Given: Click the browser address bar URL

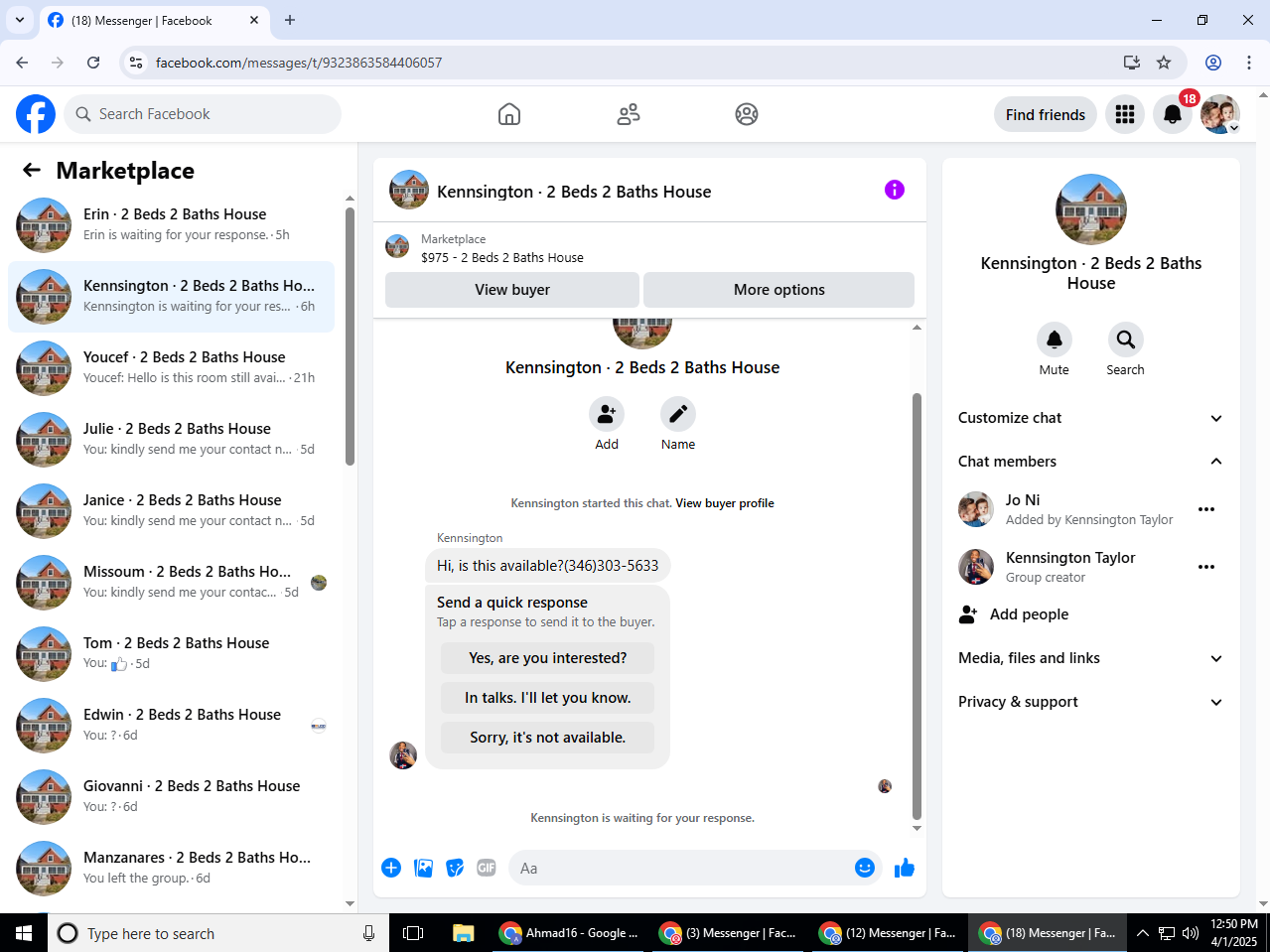Looking at the screenshot, I should click(299, 63).
